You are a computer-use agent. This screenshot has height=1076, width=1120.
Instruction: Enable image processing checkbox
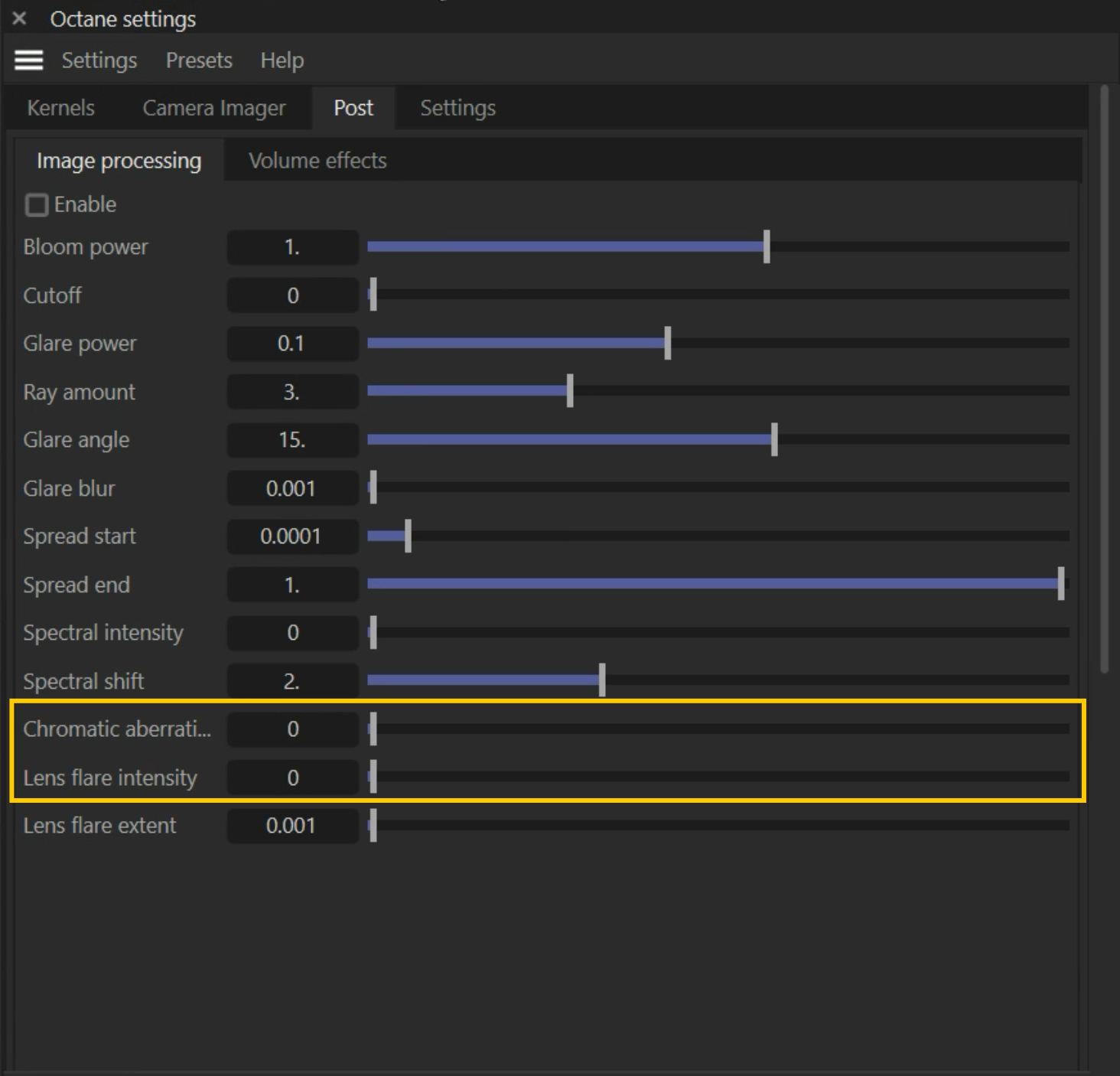[x=37, y=205]
